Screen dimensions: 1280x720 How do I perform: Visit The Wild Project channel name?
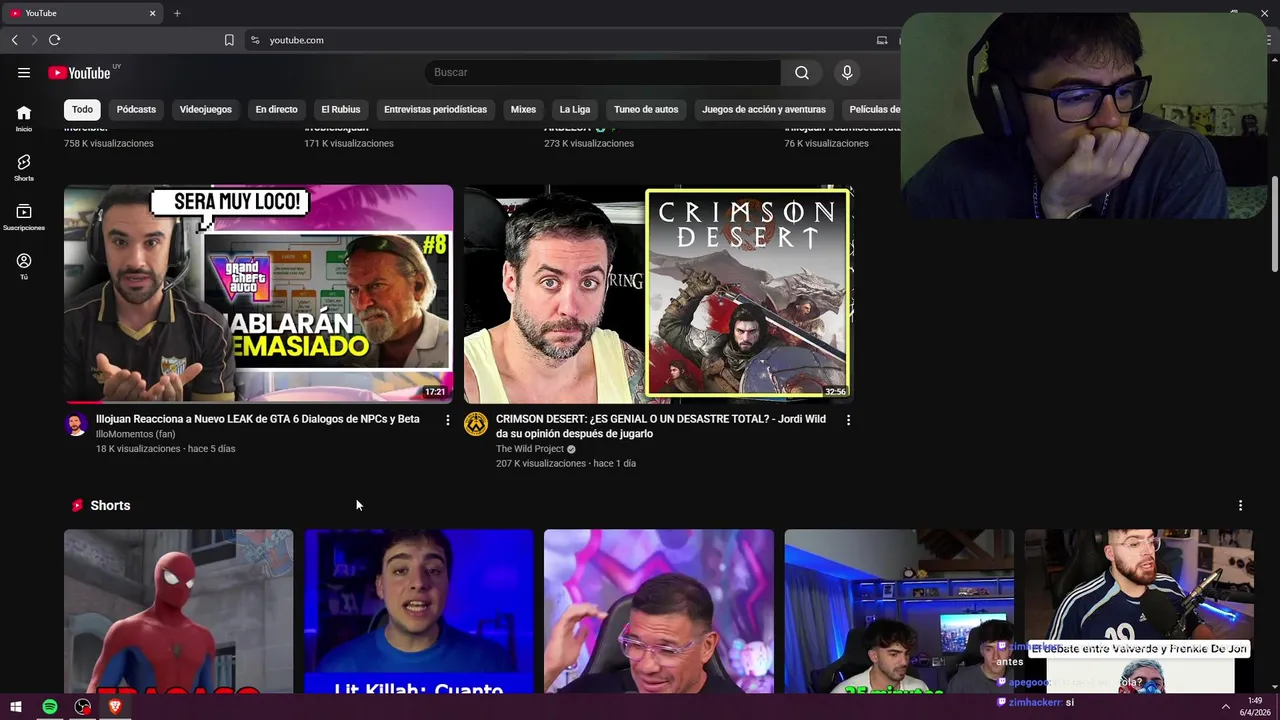(530, 449)
